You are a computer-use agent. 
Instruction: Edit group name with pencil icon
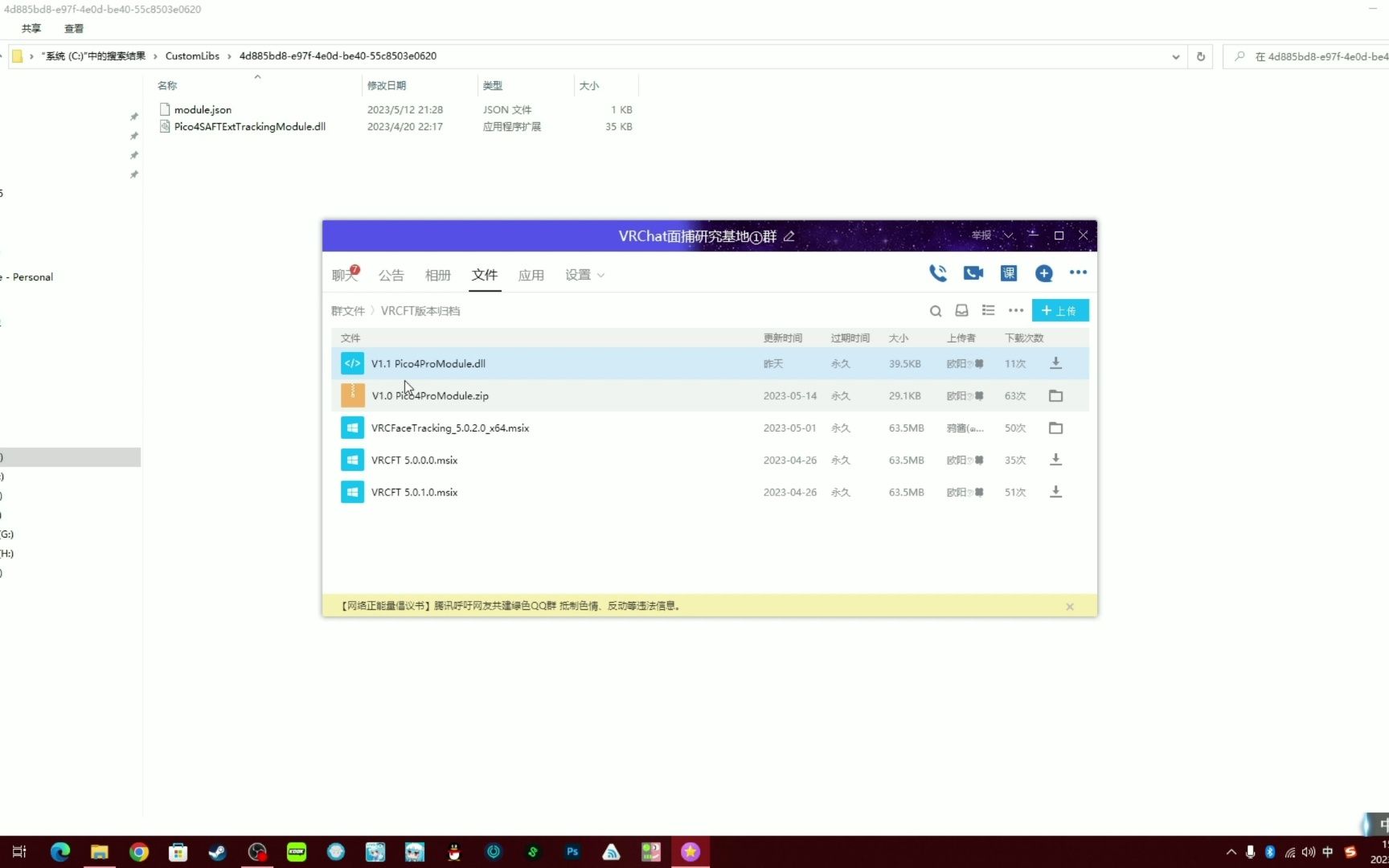pyautogui.click(x=789, y=236)
